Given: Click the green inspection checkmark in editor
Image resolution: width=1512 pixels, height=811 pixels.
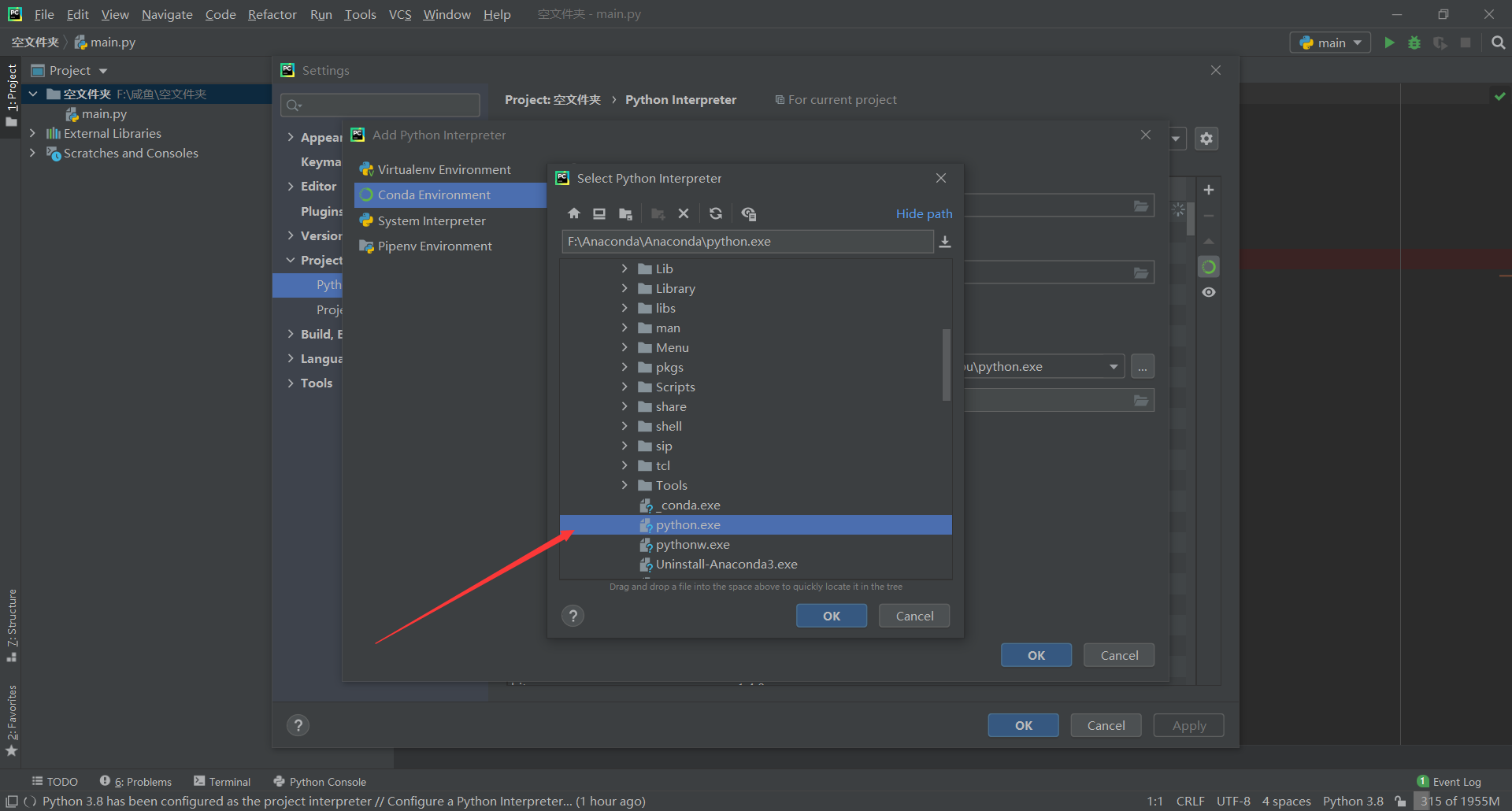Looking at the screenshot, I should tap(1499, 96).
